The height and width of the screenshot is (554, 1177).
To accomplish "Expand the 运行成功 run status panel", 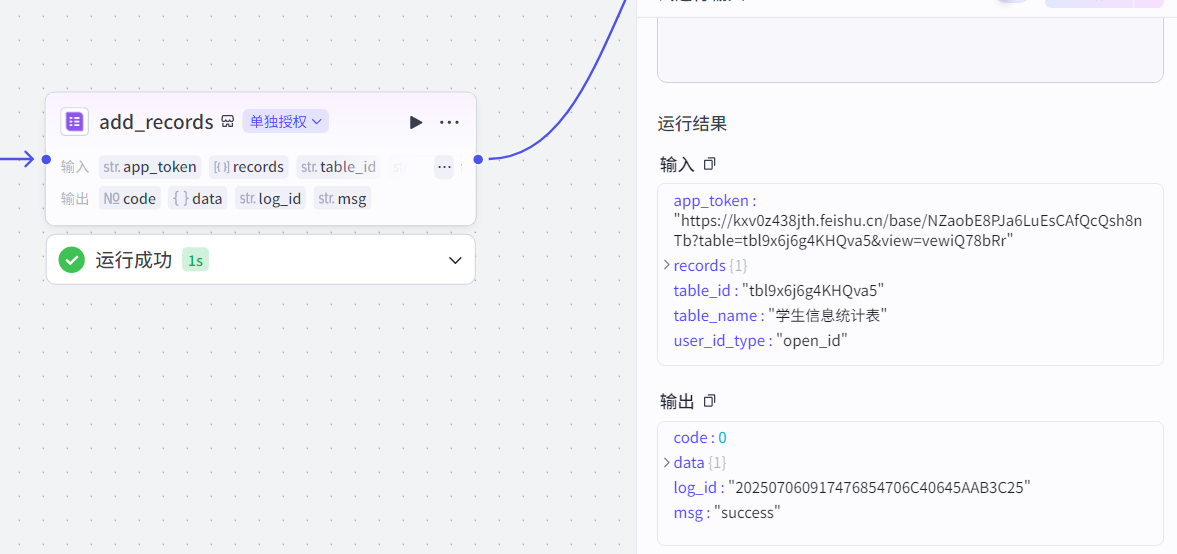I will [455, 260].
